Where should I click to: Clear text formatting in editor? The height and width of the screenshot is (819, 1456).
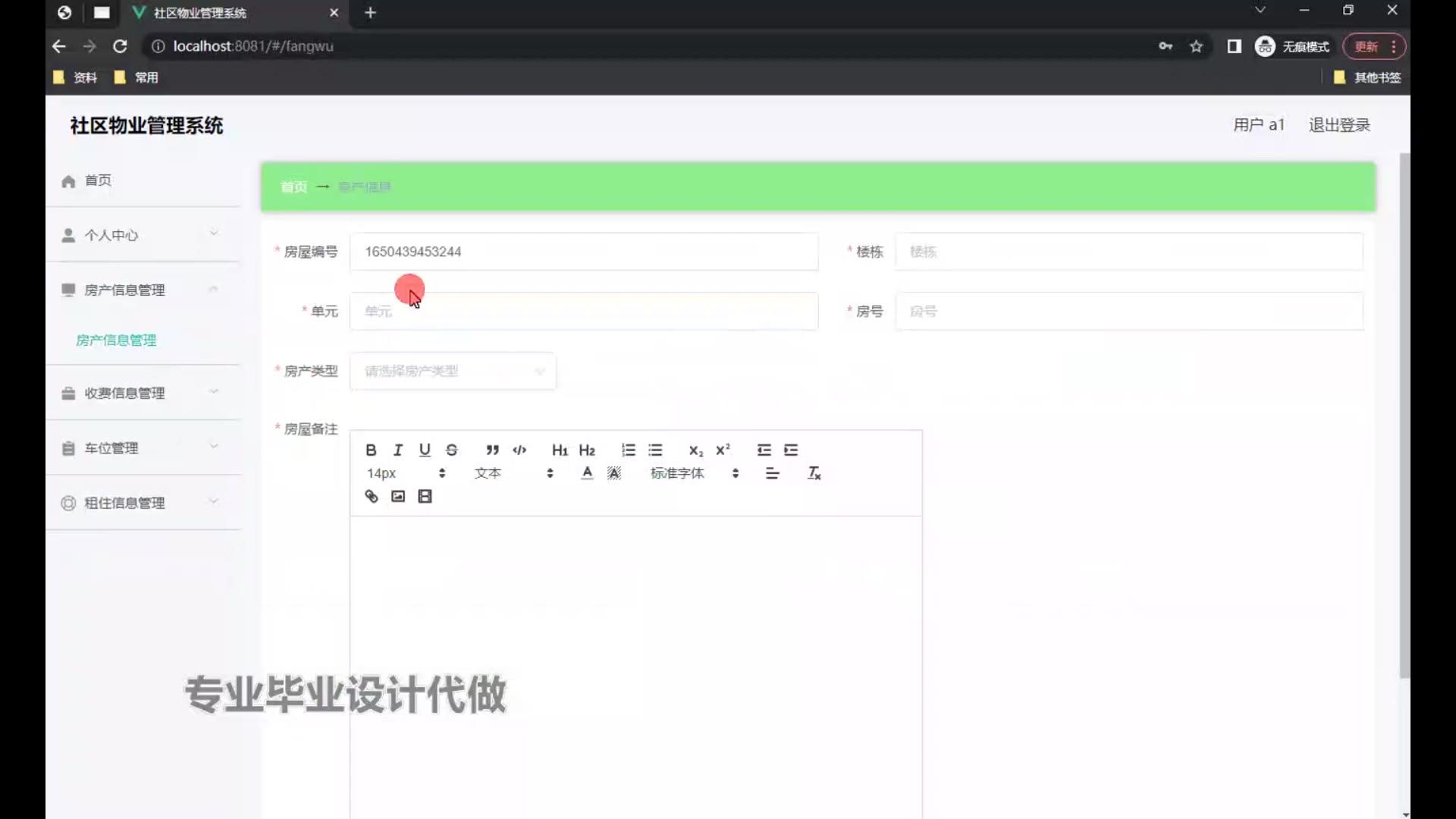pos(814,473)
